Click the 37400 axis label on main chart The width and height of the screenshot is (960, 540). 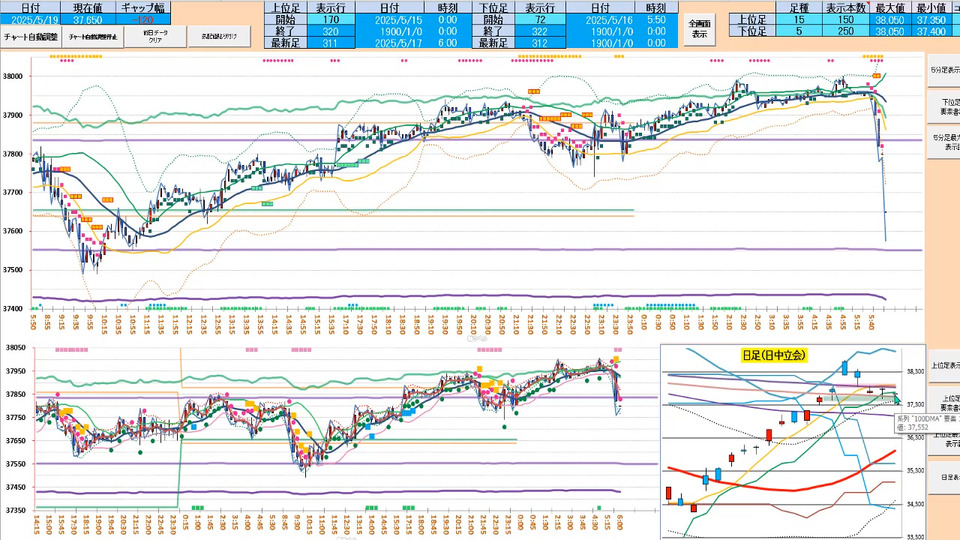[13, 309]
